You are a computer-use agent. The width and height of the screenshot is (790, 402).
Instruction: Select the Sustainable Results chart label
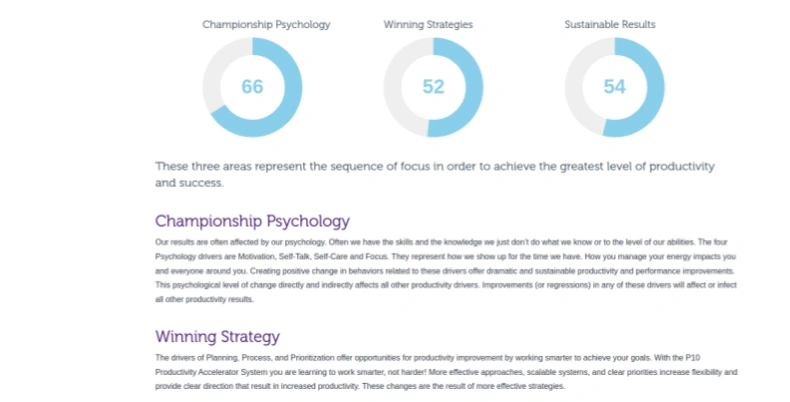tap(610, 24)
